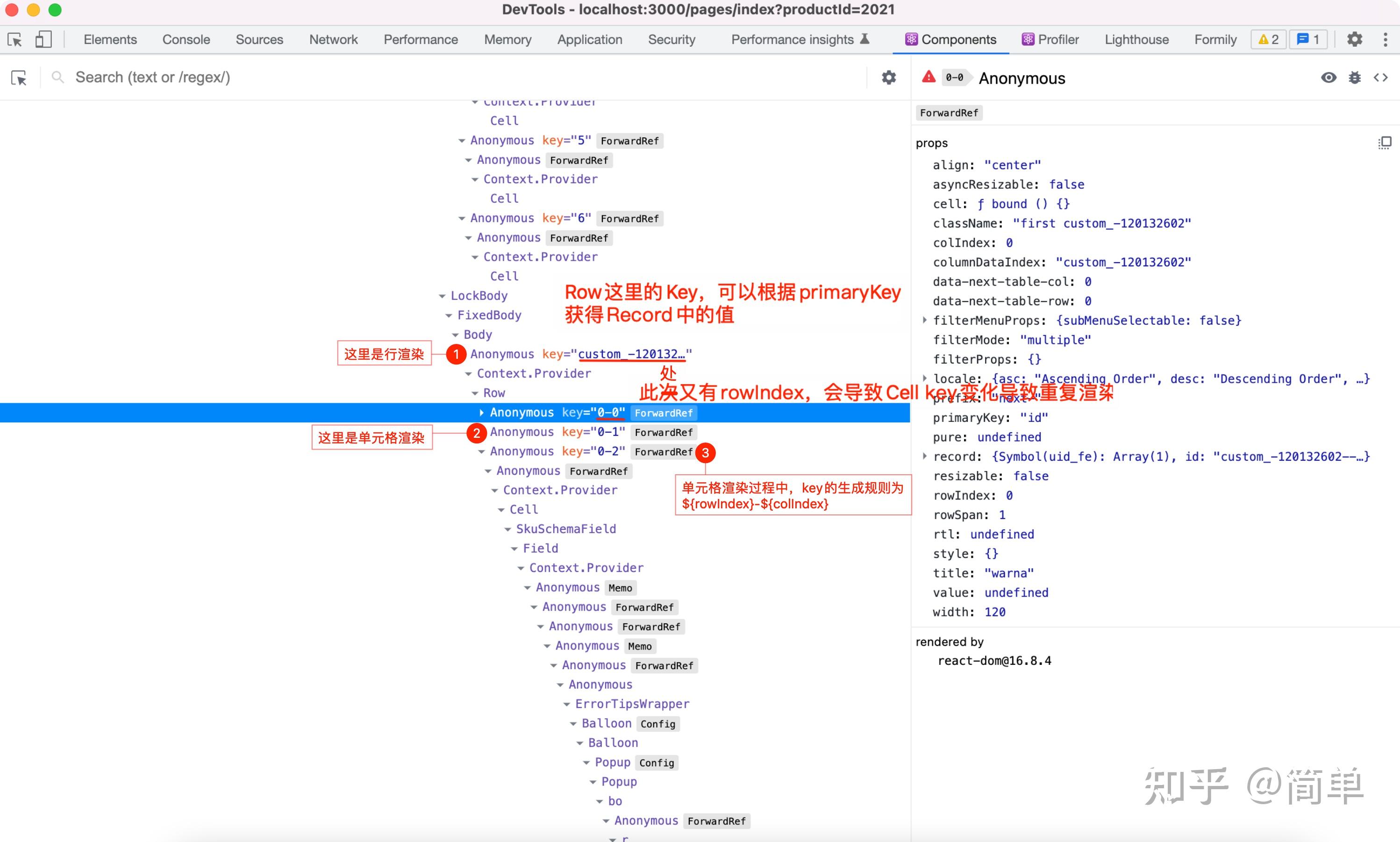Select the SkuSchemaField tree node
This screenshot has height=842, width=1400.
(565, 529)
